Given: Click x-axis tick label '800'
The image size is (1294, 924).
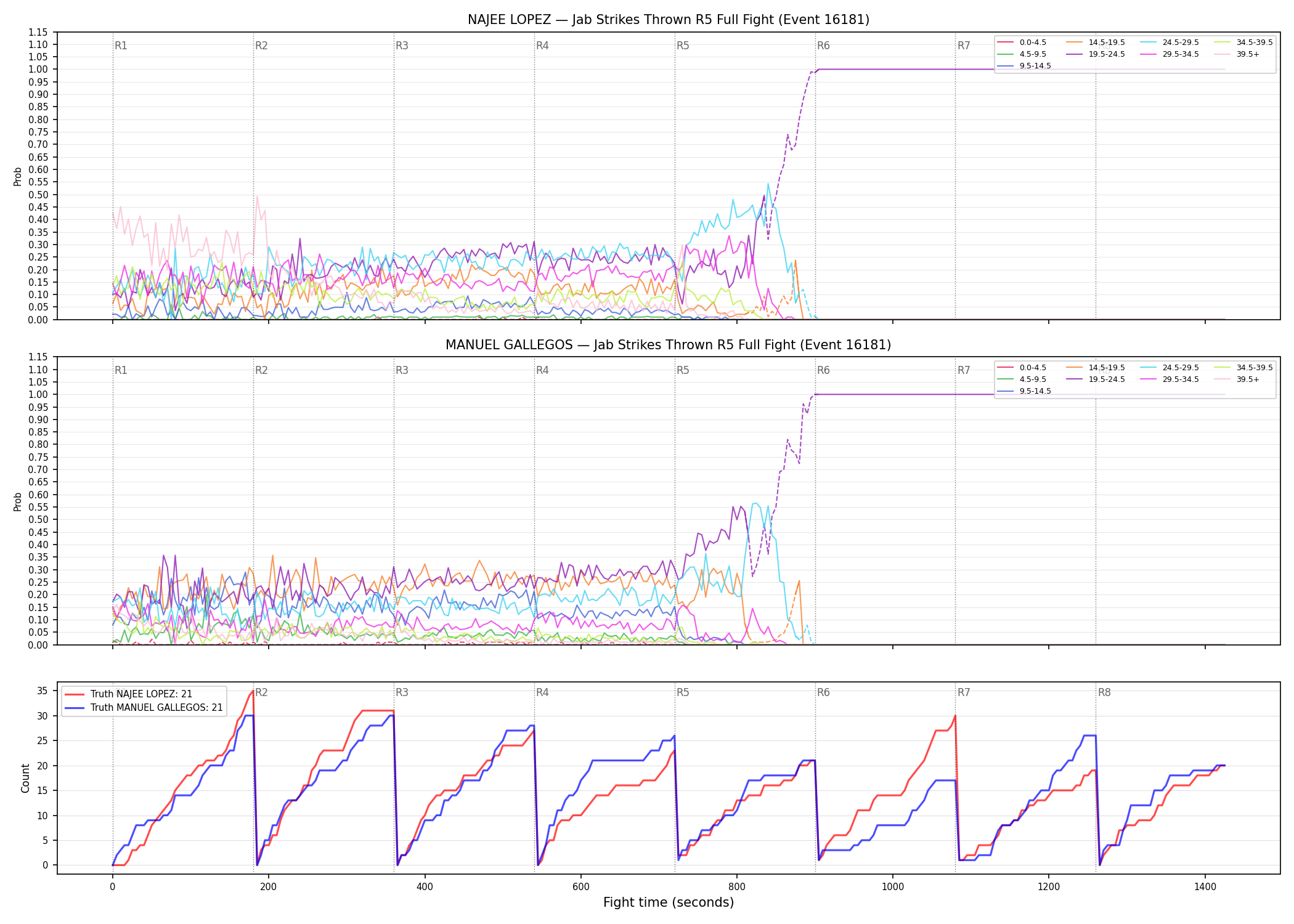Looking at the screenshot, I should 737,887.
